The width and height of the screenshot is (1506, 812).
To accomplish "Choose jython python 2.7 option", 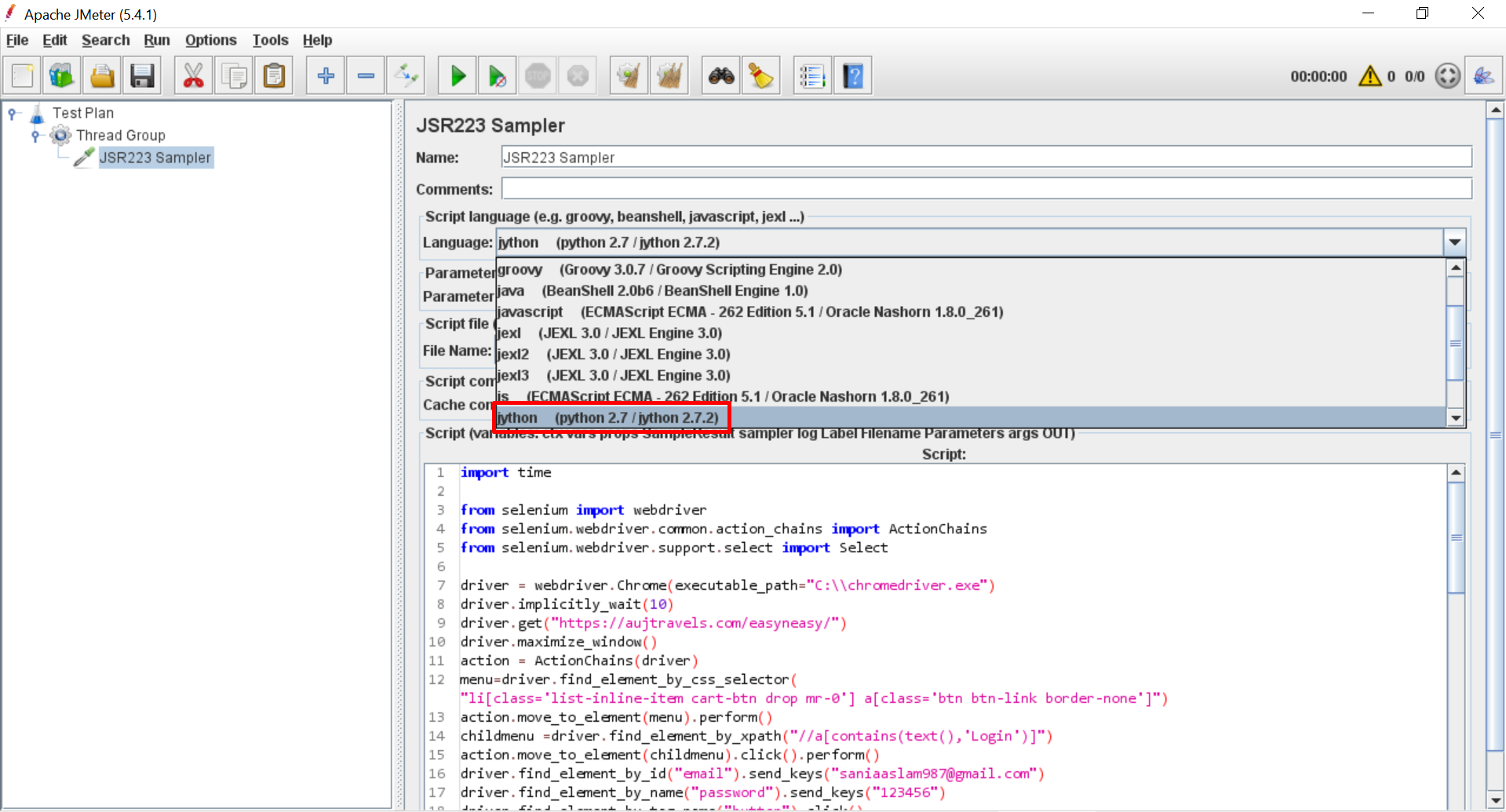I will coord(971,418).
